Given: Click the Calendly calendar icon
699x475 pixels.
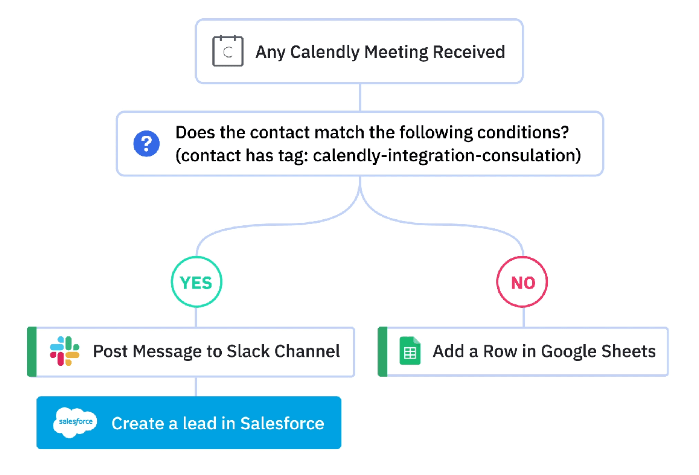Looking at the screenshot, I should click(228, 51).
